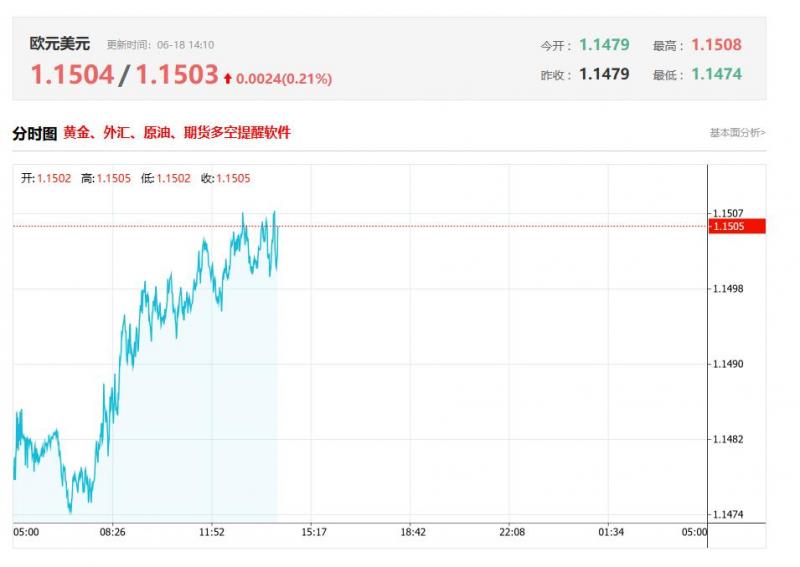Open the 基本面分析 link
The image size is (800, 567).
click(x=737, y=133)
